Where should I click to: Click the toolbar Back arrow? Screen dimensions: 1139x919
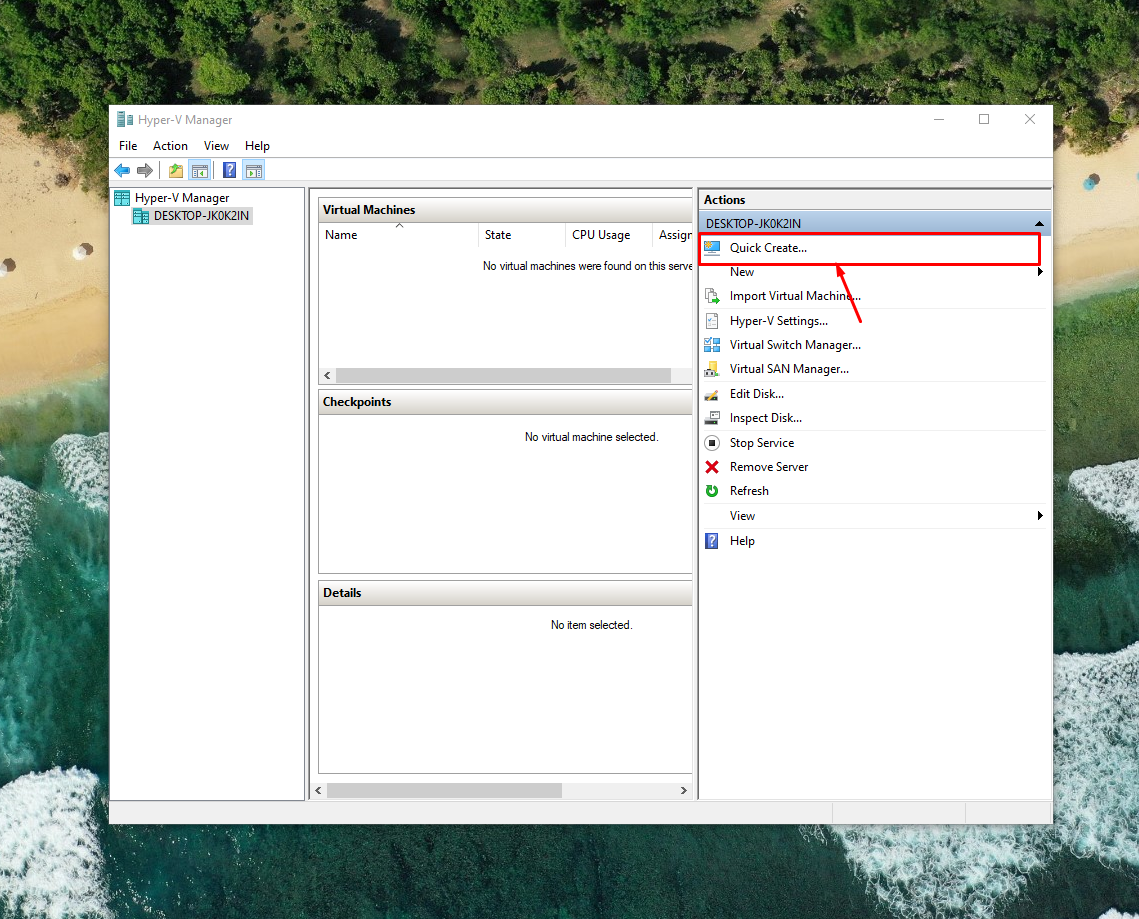122,171
